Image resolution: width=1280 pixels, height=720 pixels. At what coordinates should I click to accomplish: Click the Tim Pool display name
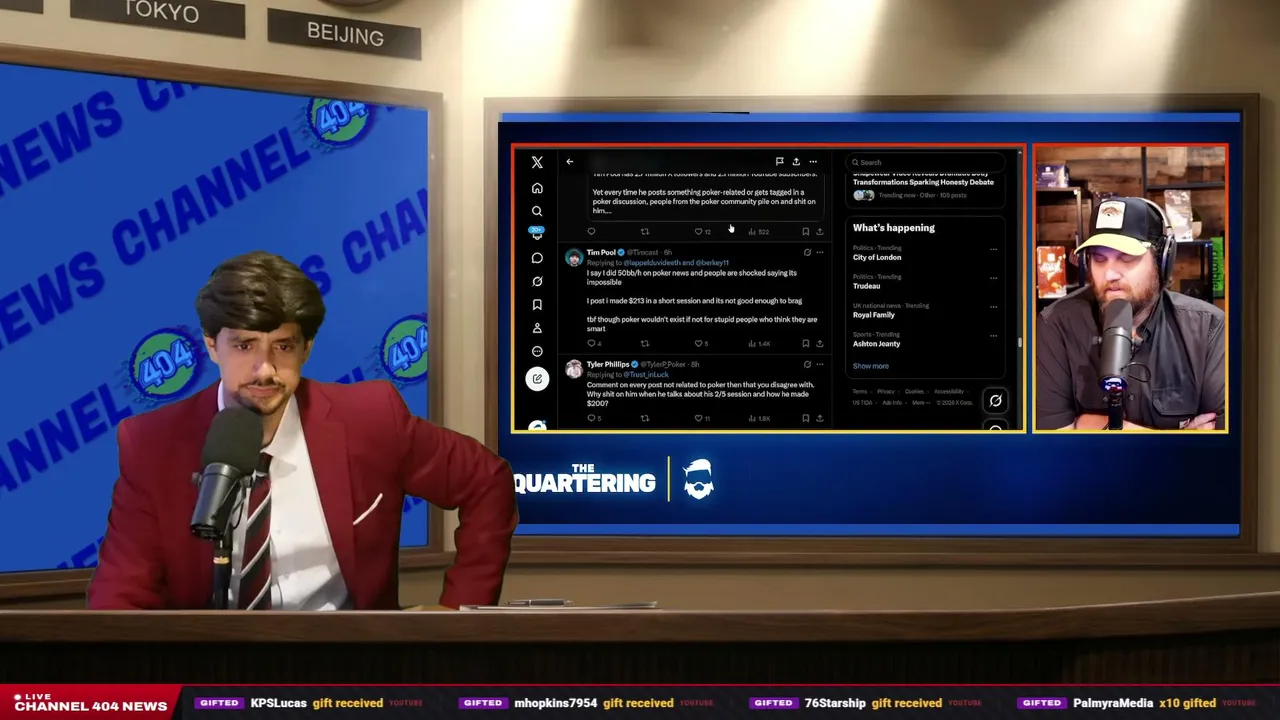(601, 252)
